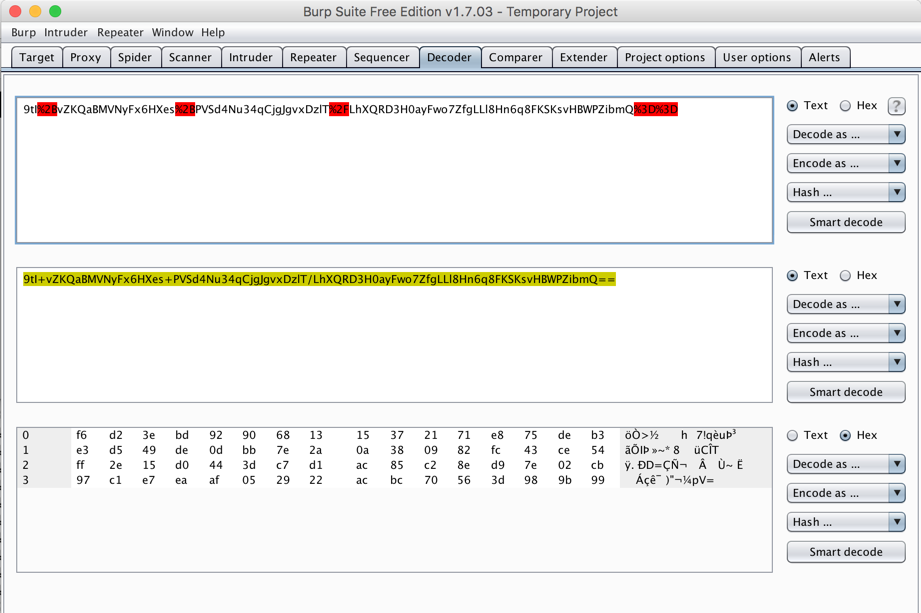Click Smart decode in the third panel

[846, 552]
